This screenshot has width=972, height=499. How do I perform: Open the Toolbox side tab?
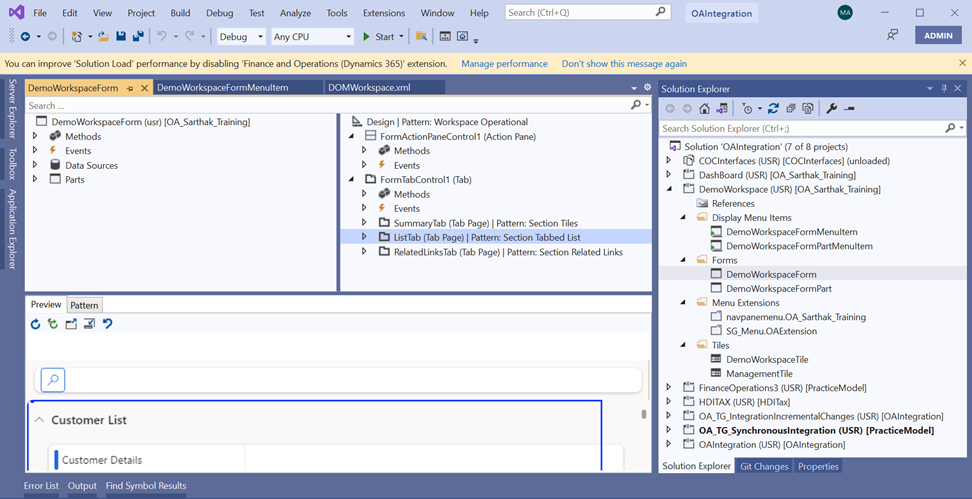tap(12, 164)
